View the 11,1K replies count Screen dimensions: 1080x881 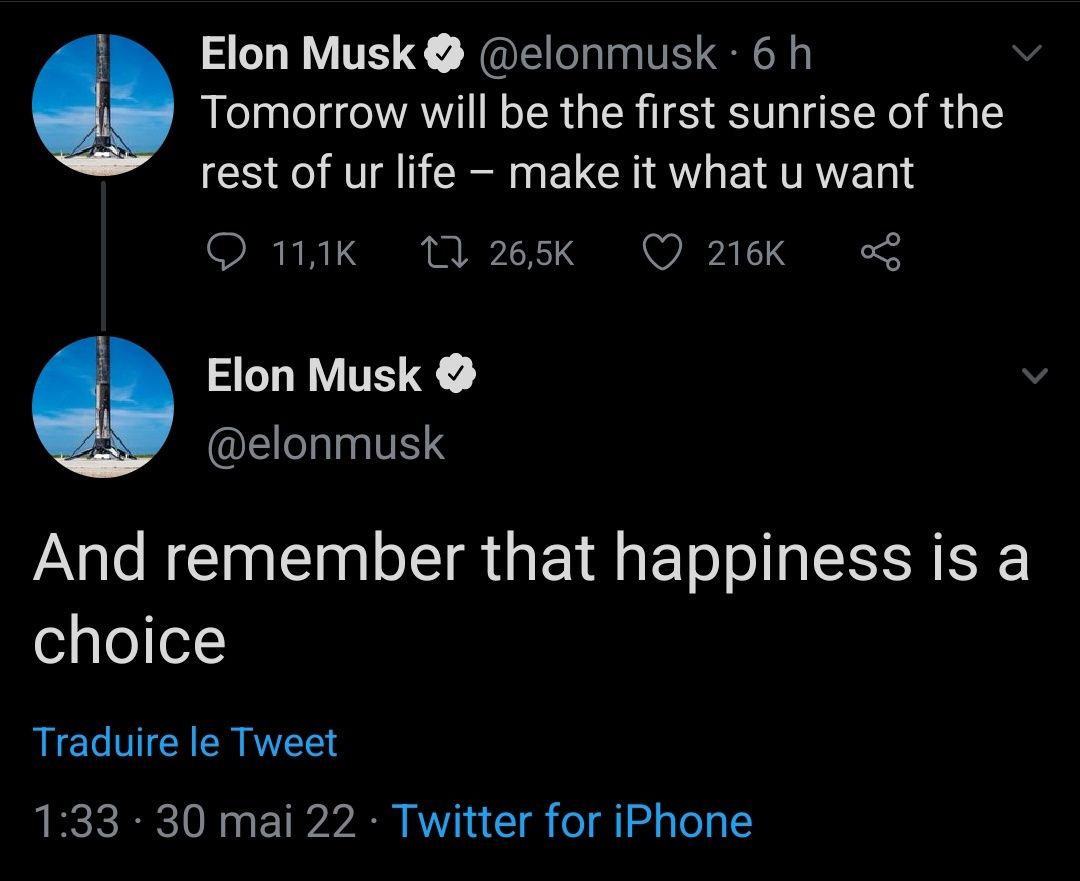[314, 254]
